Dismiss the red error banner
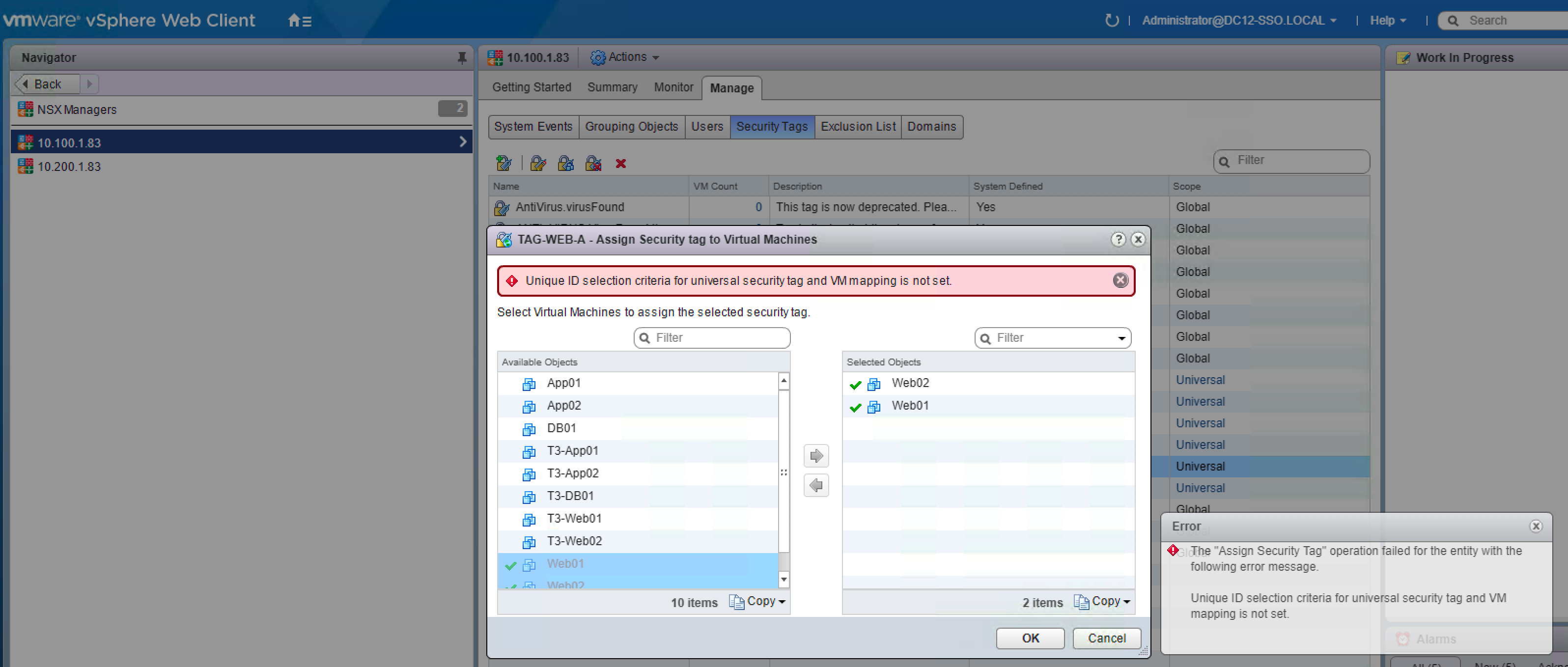The width and height of the screenshot is (1568, 667). pyautogui.click(x=1120, y=280)
